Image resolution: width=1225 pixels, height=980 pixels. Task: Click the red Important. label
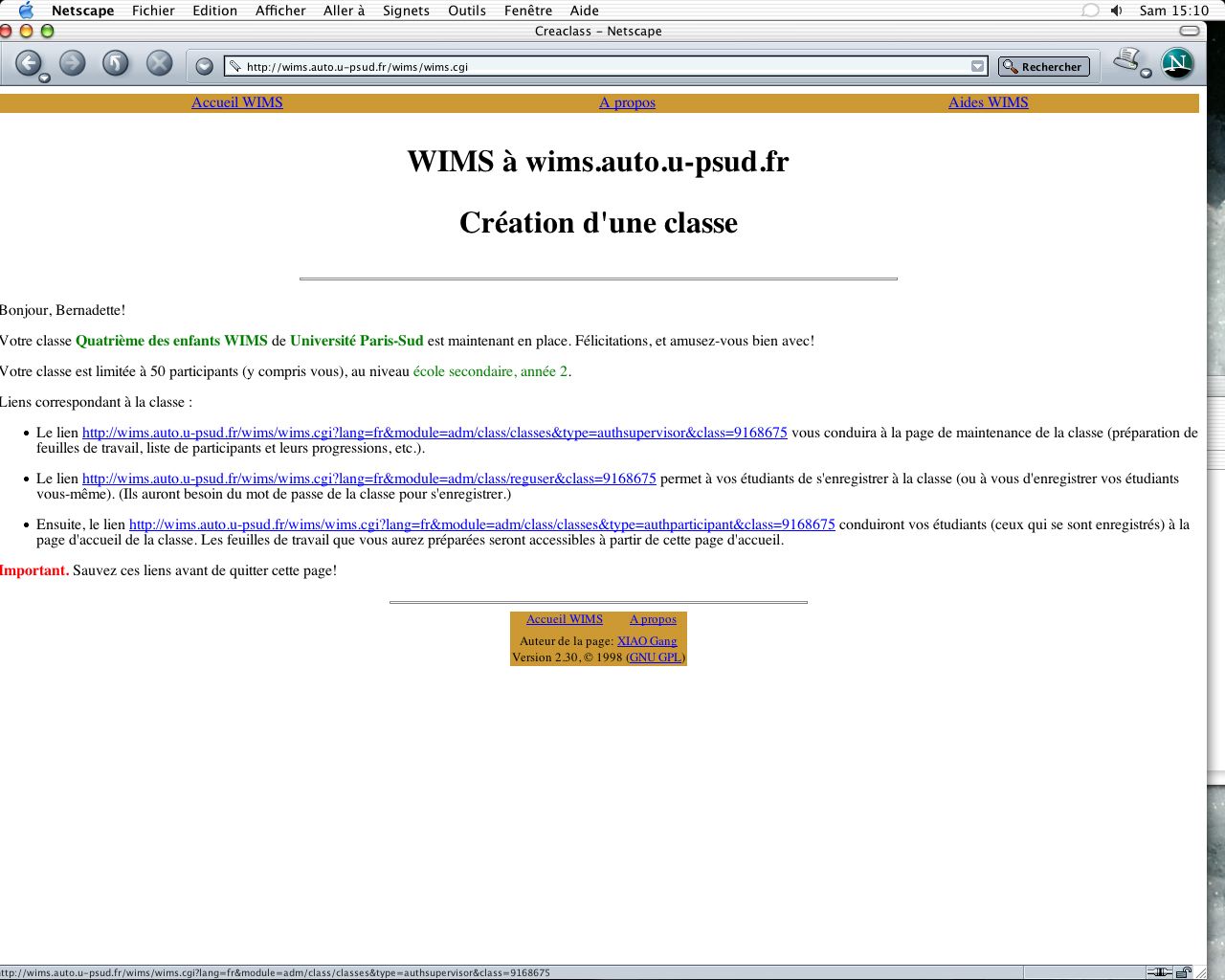(x=34, y=570)
